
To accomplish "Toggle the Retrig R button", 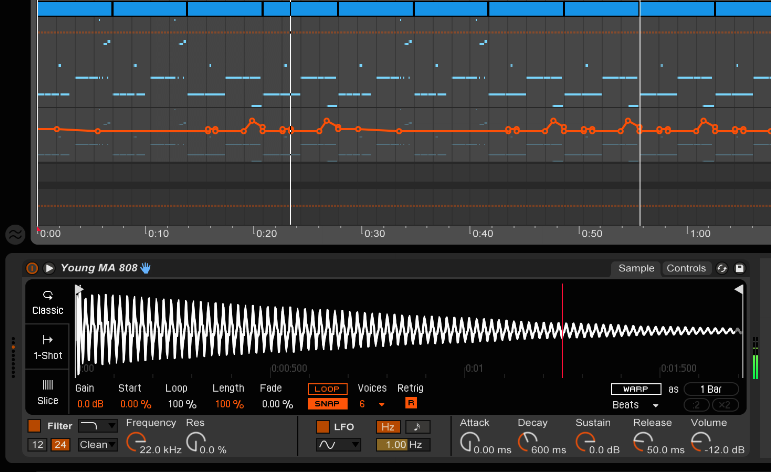I will 411,403.
